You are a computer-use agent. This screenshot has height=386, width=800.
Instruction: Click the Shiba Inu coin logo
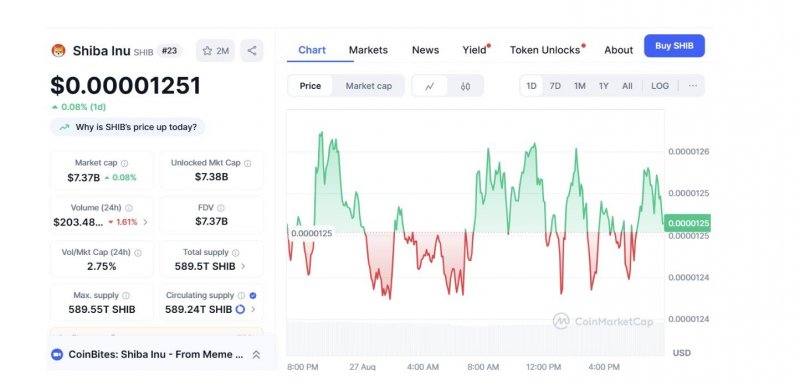[x=59, y=50]
